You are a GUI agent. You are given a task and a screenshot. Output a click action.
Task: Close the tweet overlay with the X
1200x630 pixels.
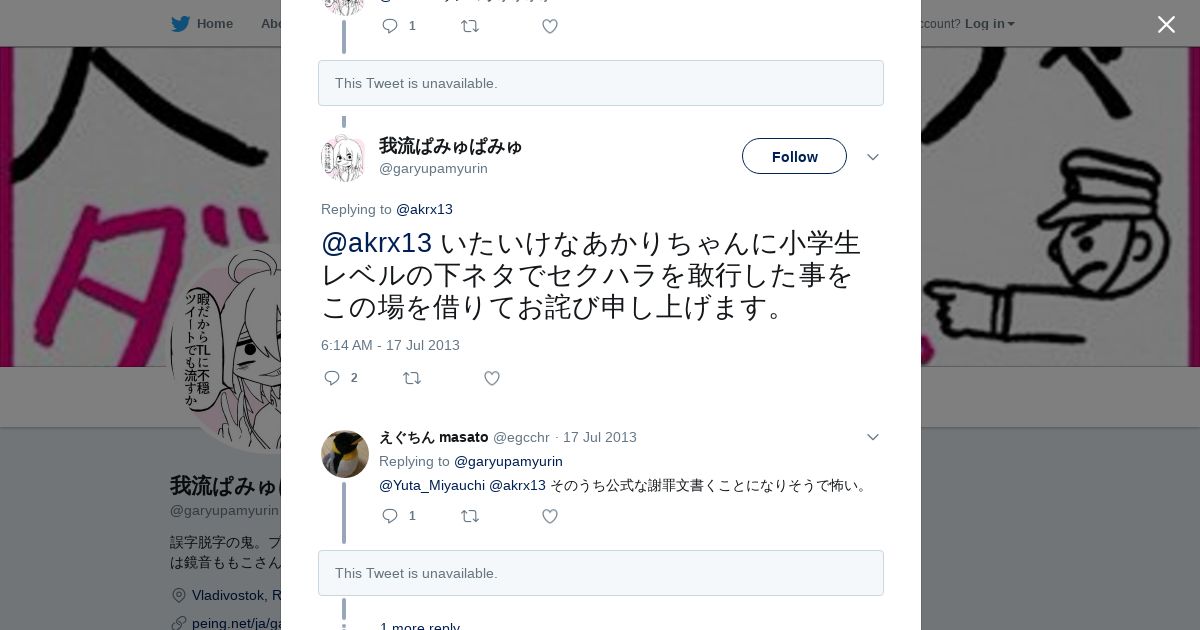point(1166,24)
